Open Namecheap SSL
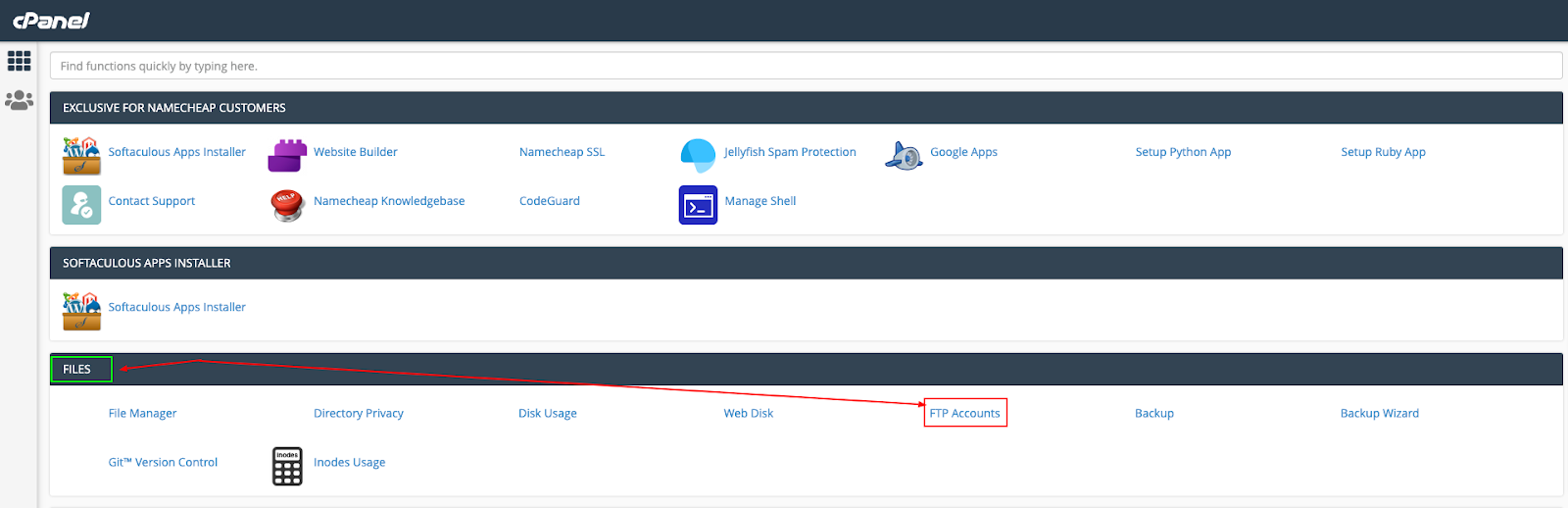Image resolution: width=1568 pixels, height=508 pixels. point(562,152)
